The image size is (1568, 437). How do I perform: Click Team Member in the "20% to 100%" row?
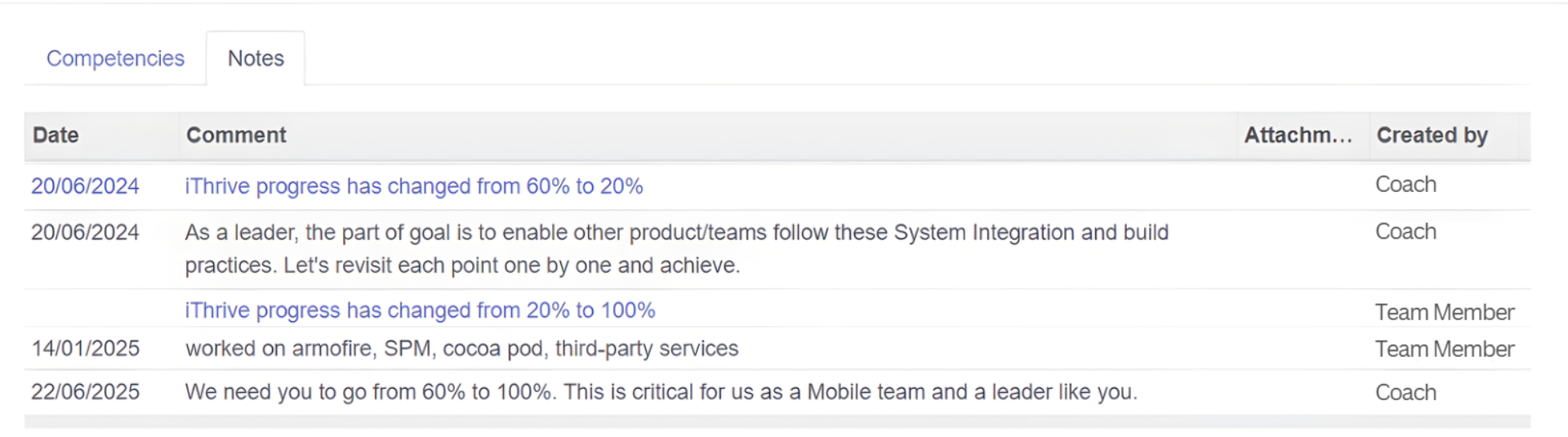1444,312
